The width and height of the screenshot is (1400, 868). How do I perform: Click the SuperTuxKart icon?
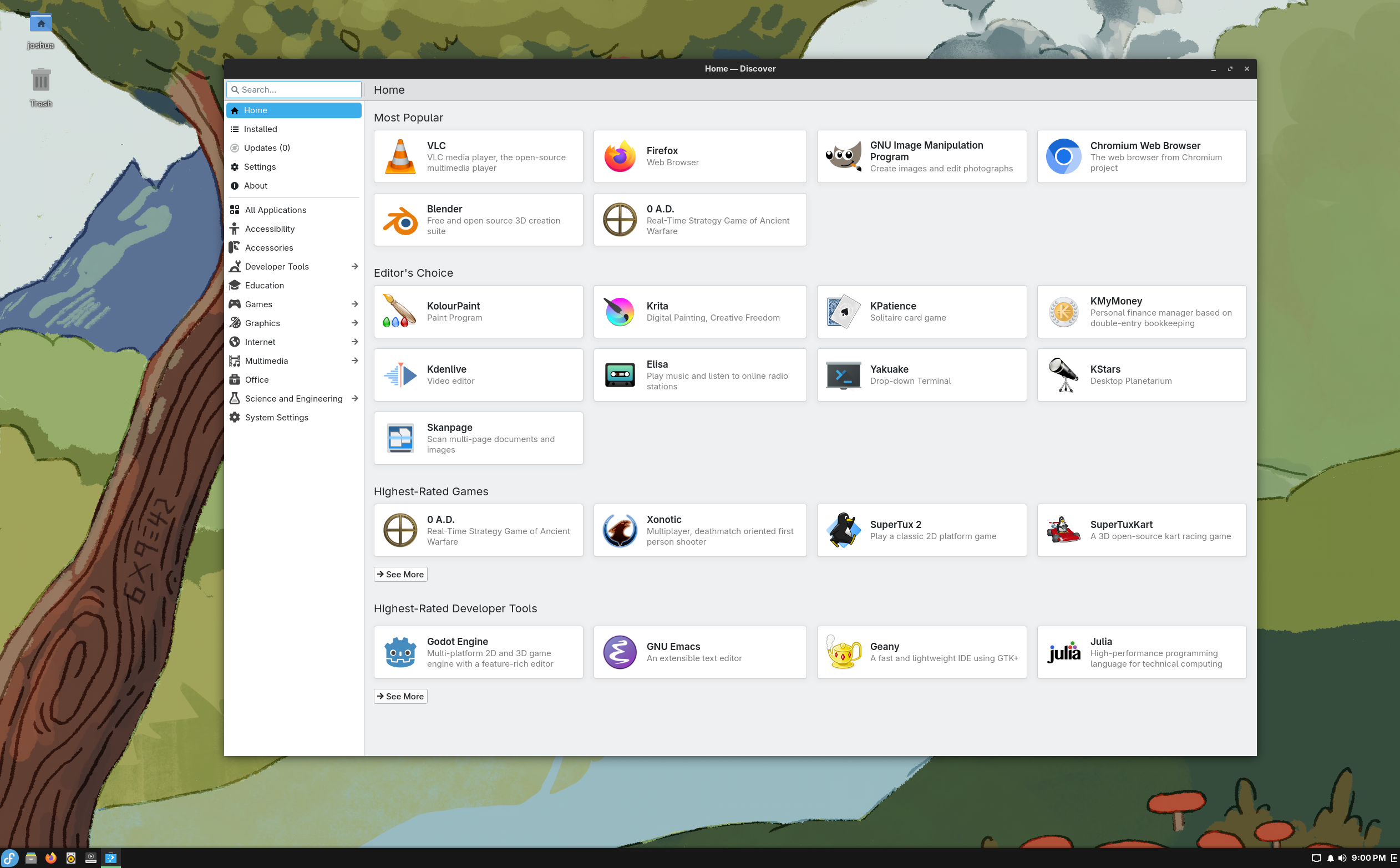(x=1063, y=530)
